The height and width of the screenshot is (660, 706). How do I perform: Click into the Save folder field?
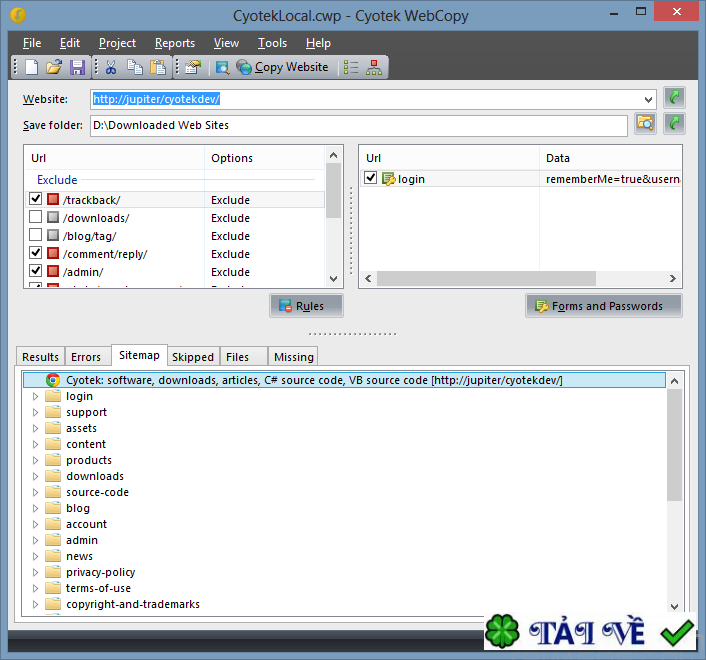pyautogui.click(x=358, y=125)
